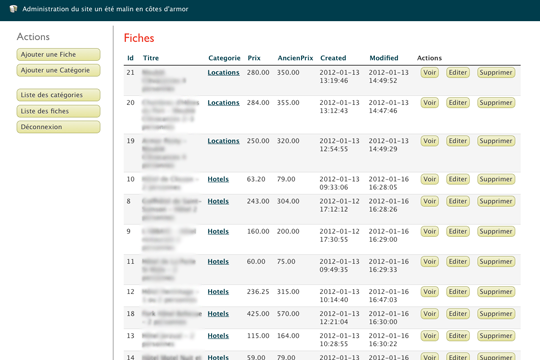The width and height of the screenshot is (540, 360).
Task: Click Editer for fiche 21
Action: tap(458, 73)
